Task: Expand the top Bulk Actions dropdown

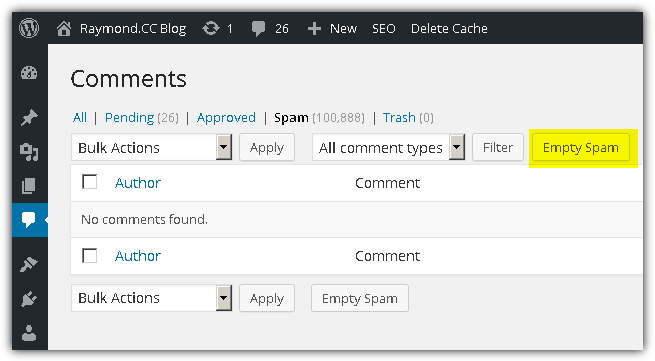Action: [x=152, y=147]
